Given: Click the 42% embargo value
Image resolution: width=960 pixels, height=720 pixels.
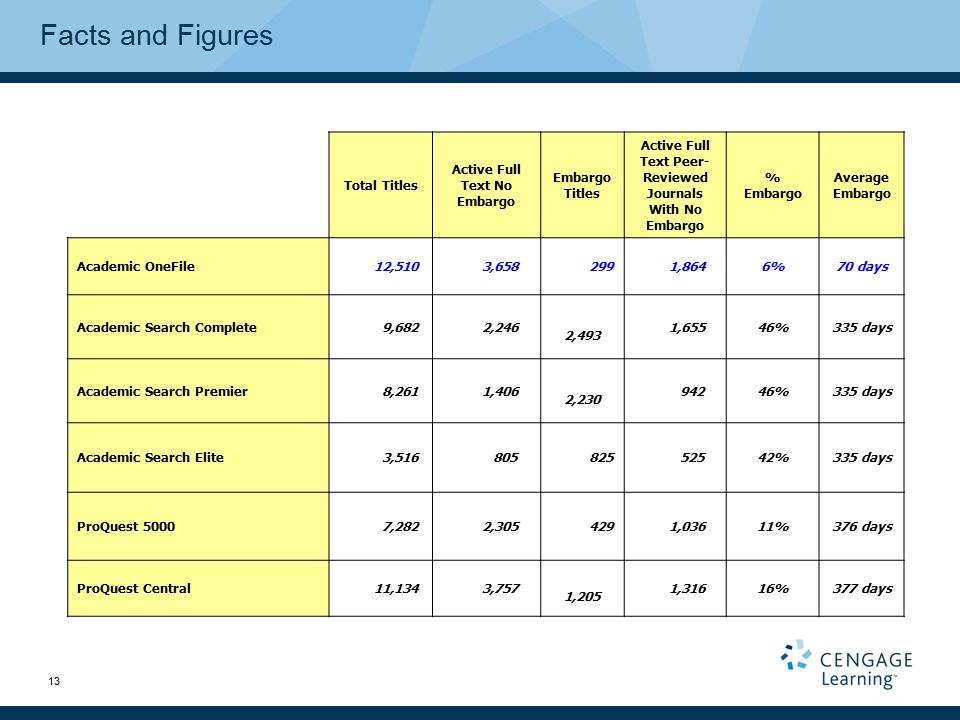Looking at the screenshot, I should (x=773, y=457).
